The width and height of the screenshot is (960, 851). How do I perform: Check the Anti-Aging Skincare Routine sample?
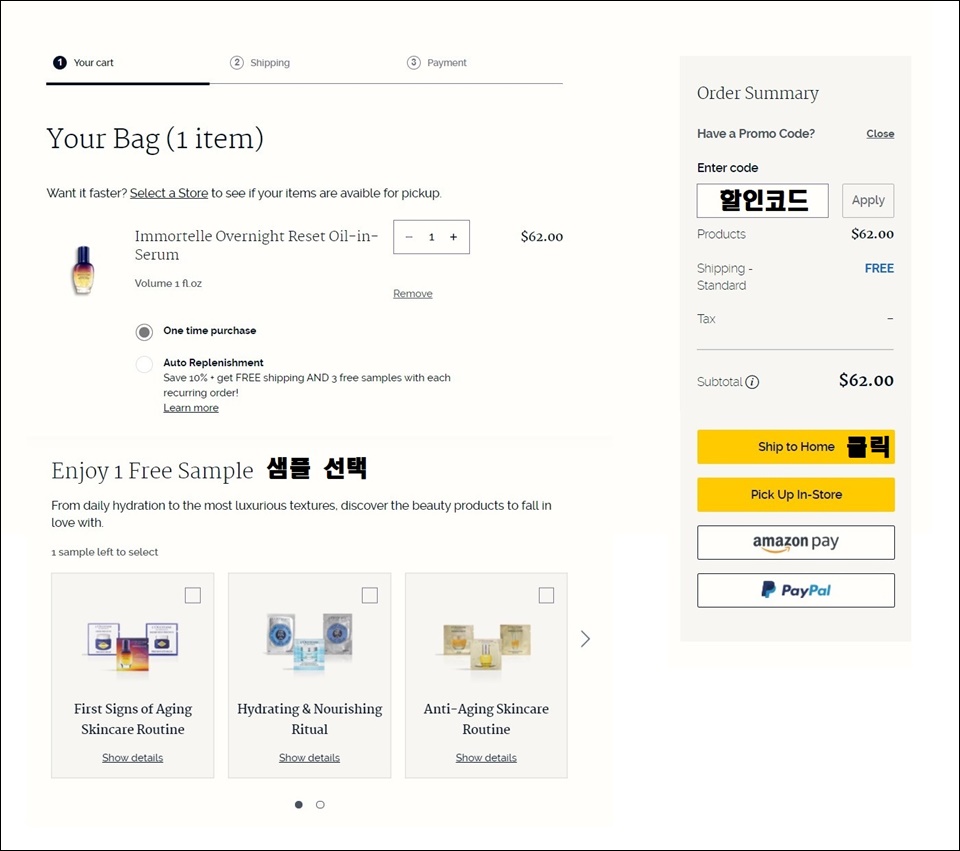[546, 595]
